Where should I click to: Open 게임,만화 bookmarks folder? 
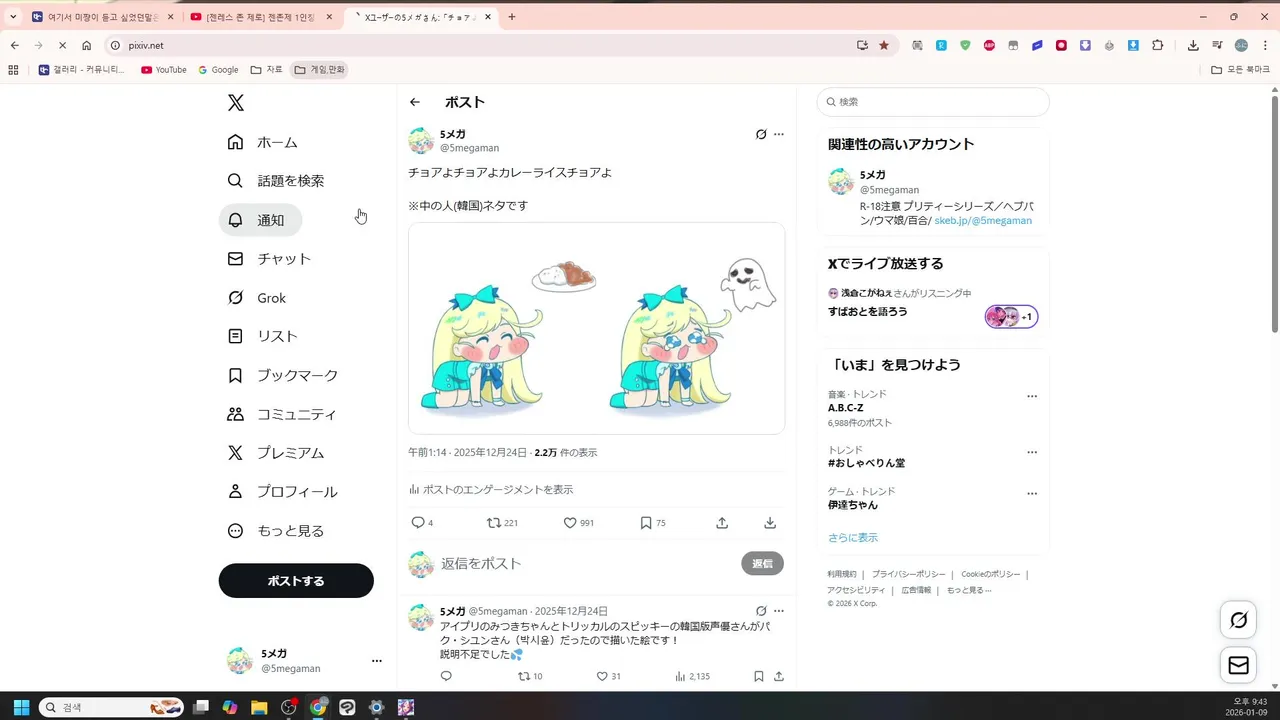pos(319,70)
